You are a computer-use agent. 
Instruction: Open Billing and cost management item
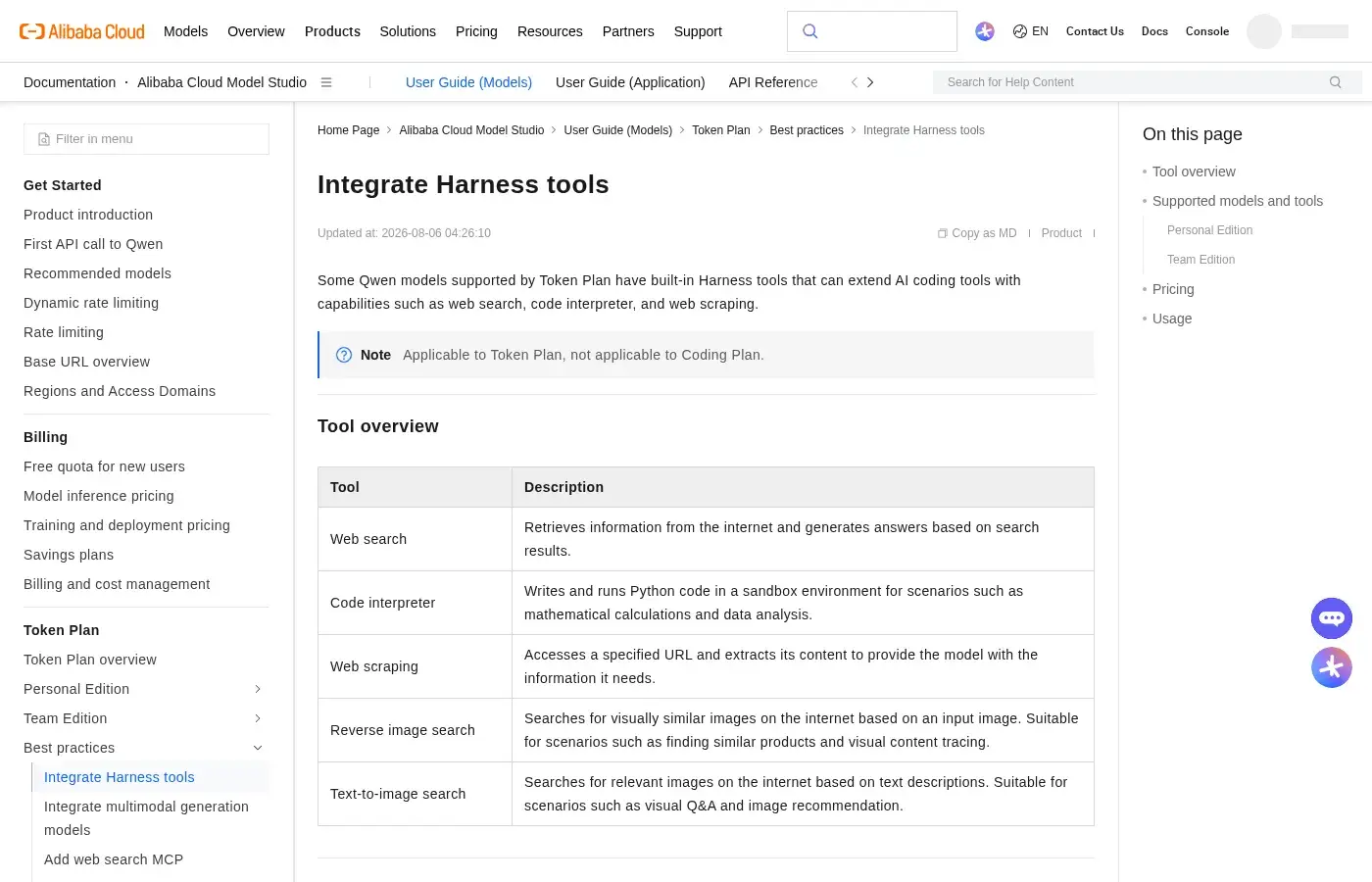tap(117, 584)
